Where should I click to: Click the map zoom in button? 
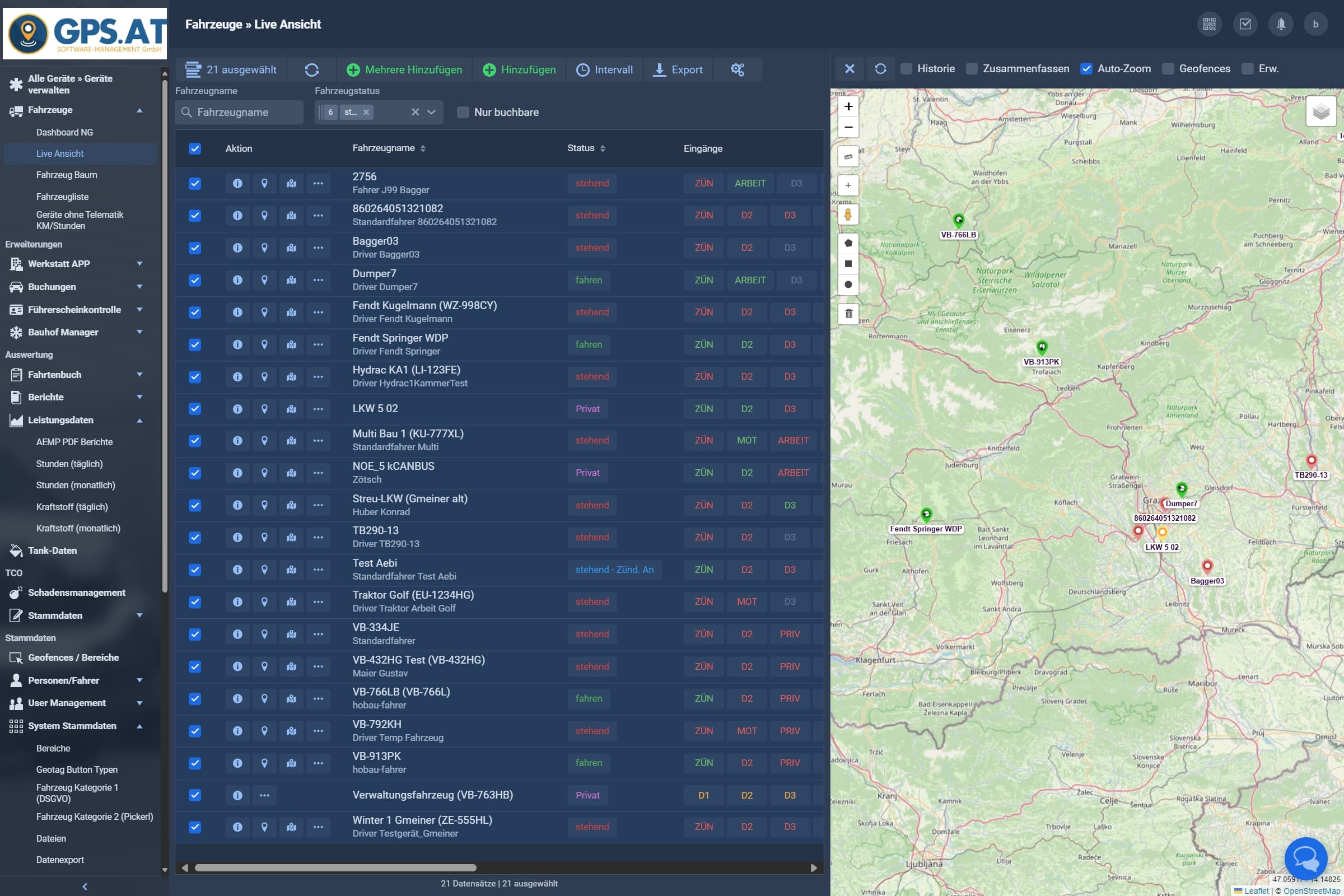[x=848, y=106]
